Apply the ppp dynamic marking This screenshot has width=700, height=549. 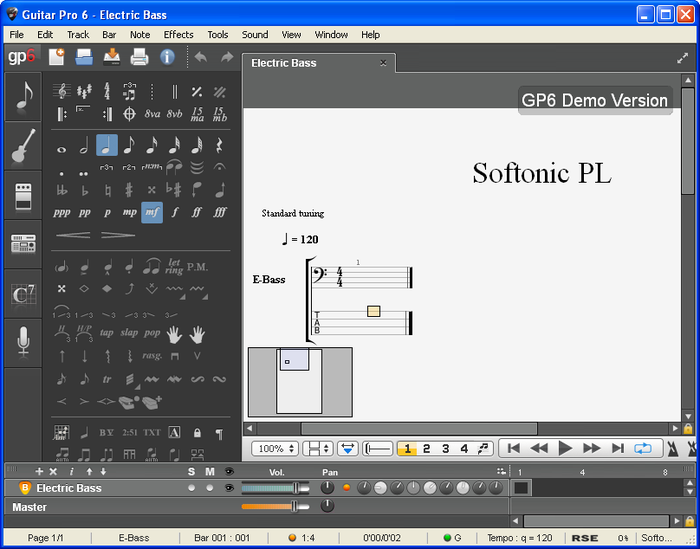pos(62,212)
